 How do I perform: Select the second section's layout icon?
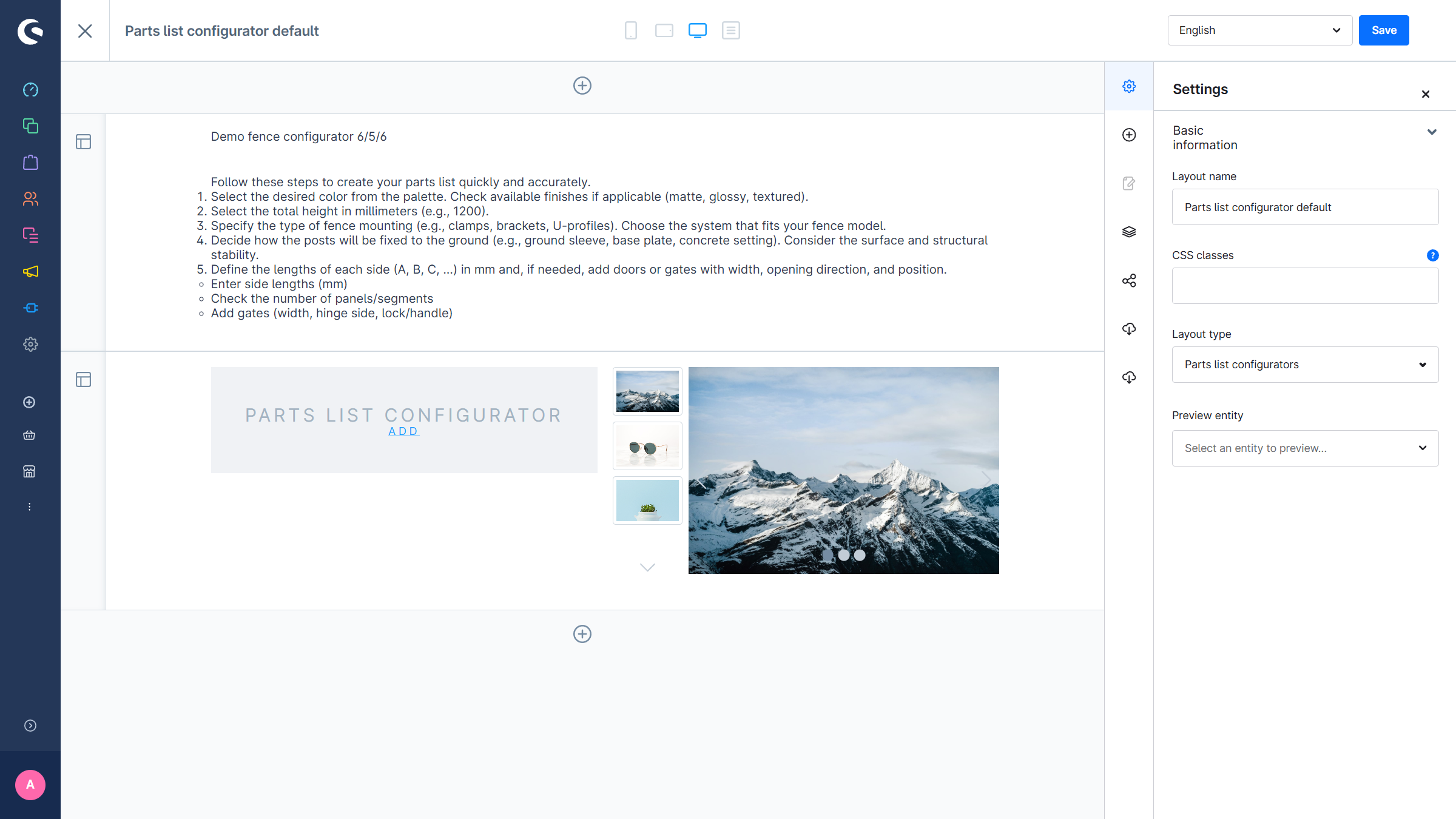pos(83,380)
